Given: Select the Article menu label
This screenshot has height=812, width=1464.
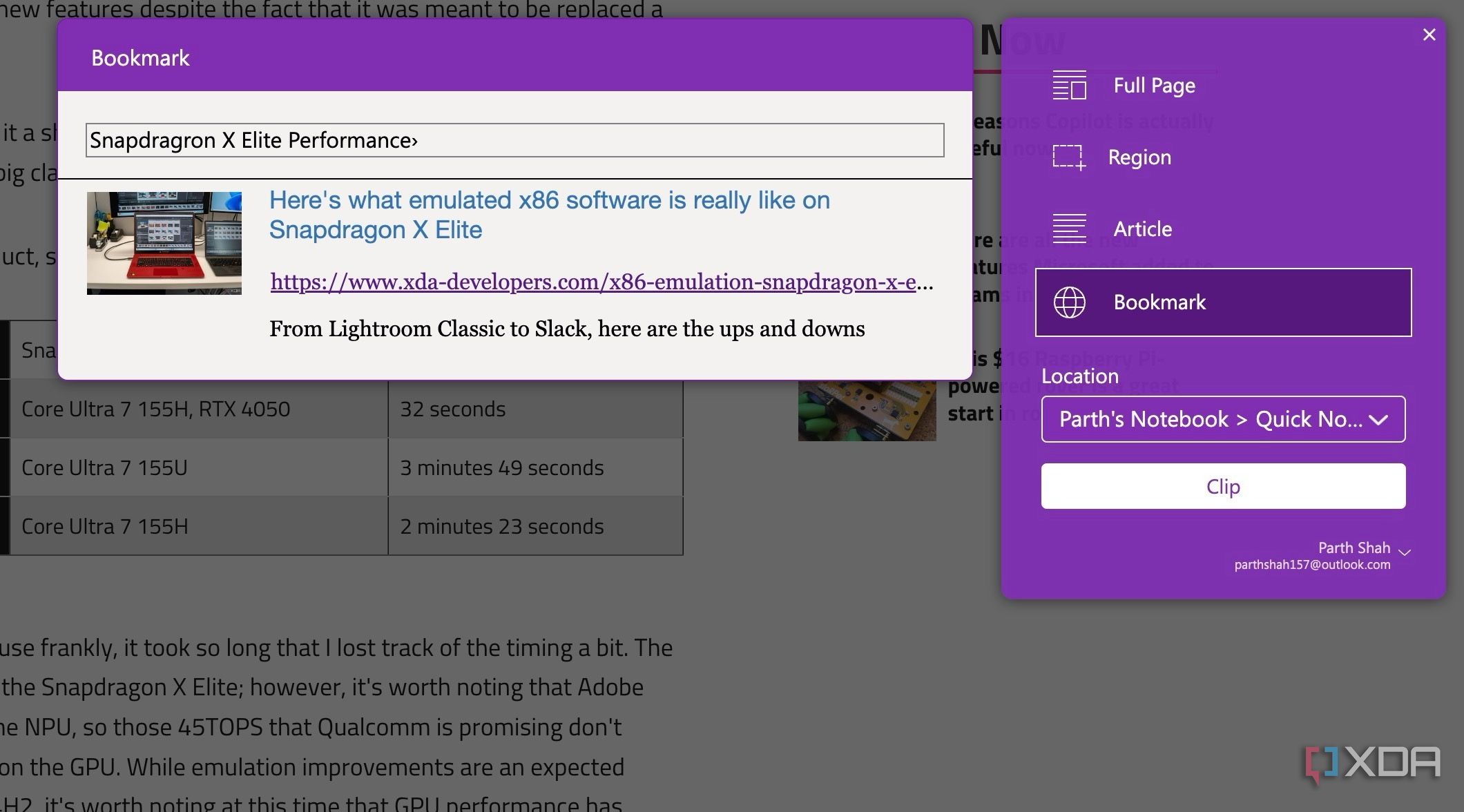Looking at the screenshot, I should 1142,229.
